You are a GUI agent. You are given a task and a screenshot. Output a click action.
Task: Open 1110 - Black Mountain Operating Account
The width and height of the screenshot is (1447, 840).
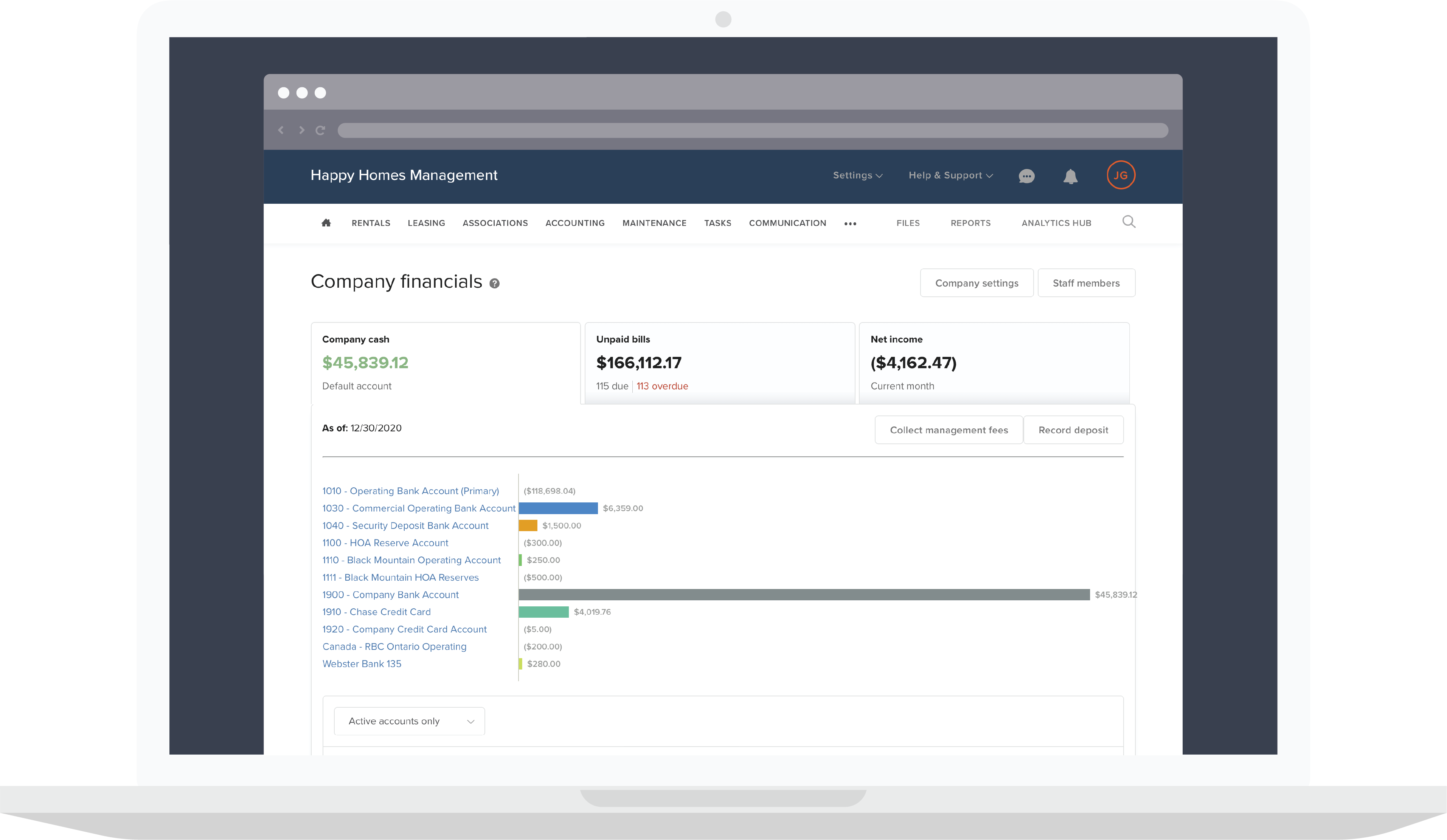point(411,560)
